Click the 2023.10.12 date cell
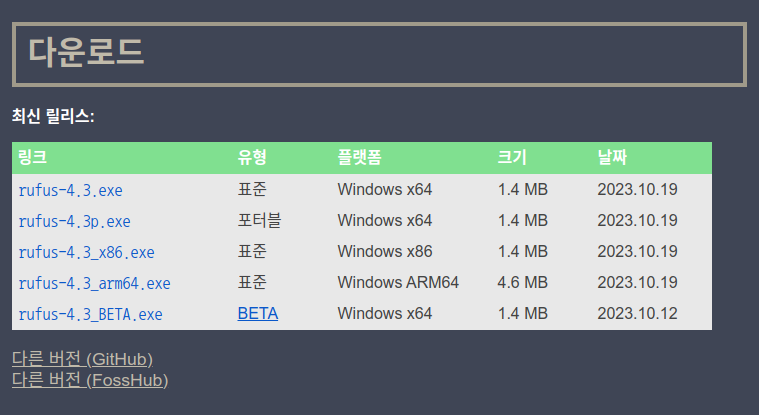759x415 pixels. point(637,314)
